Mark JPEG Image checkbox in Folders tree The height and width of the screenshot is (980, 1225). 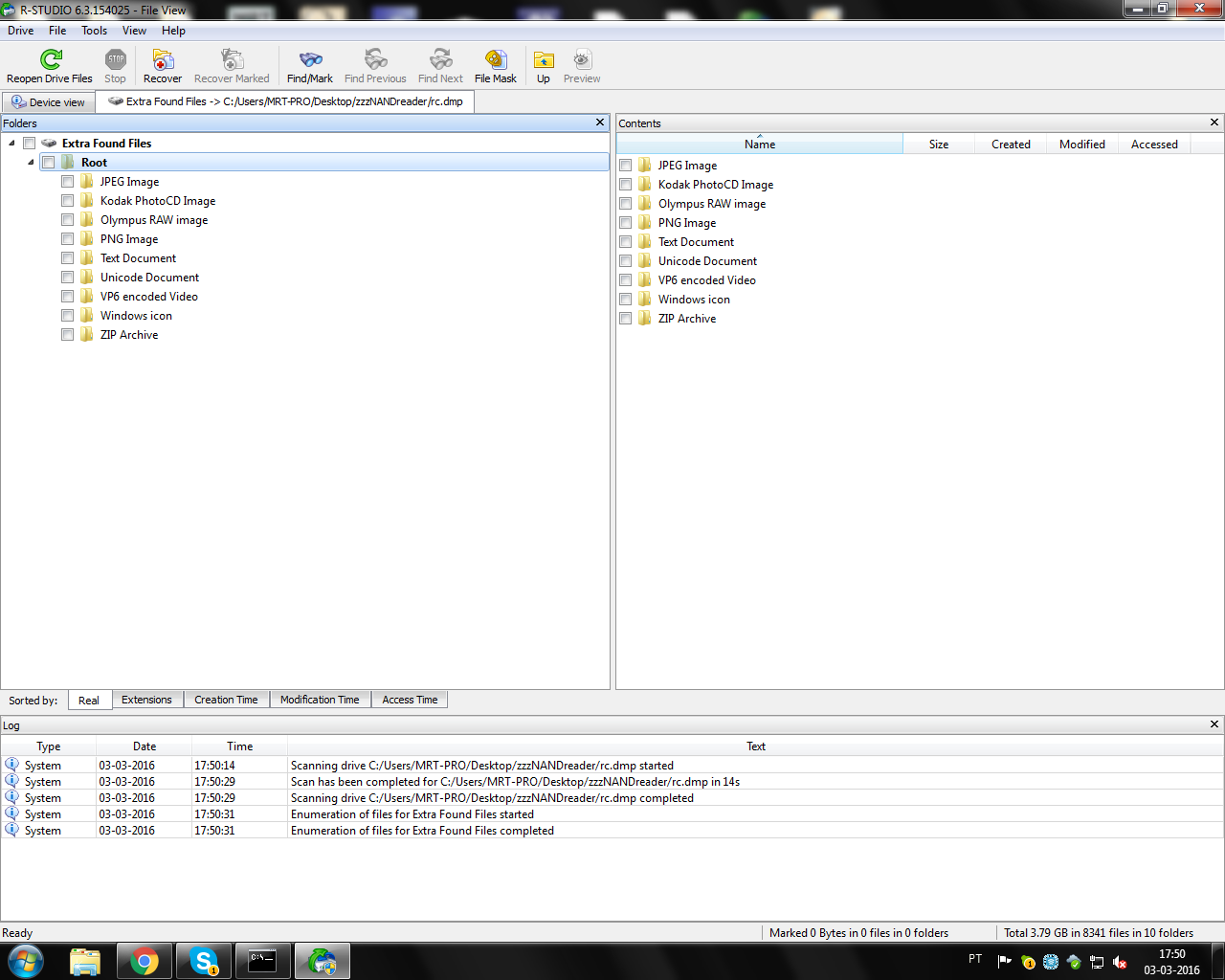point(68,182)
